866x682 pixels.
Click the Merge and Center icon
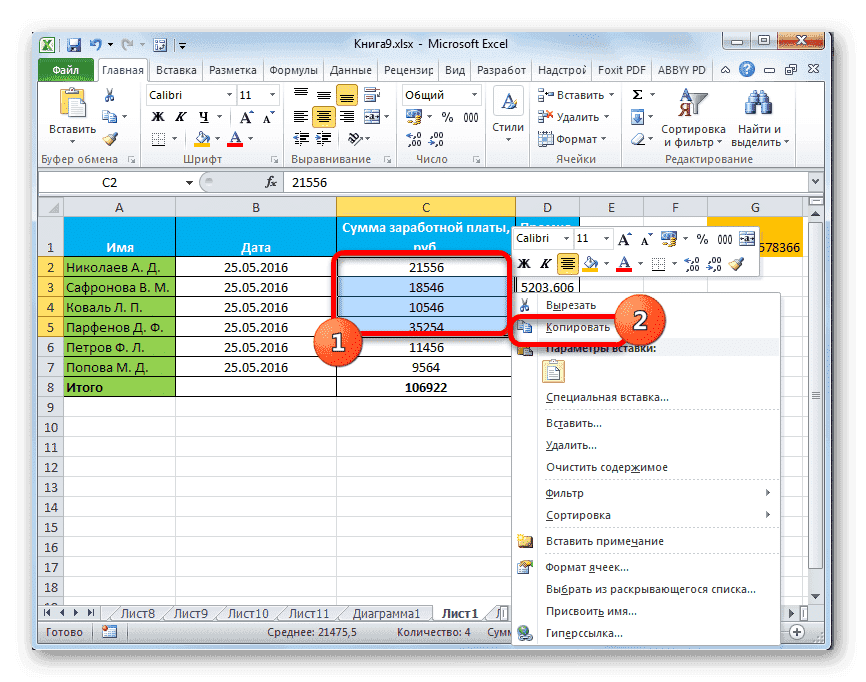click(372, 117)
